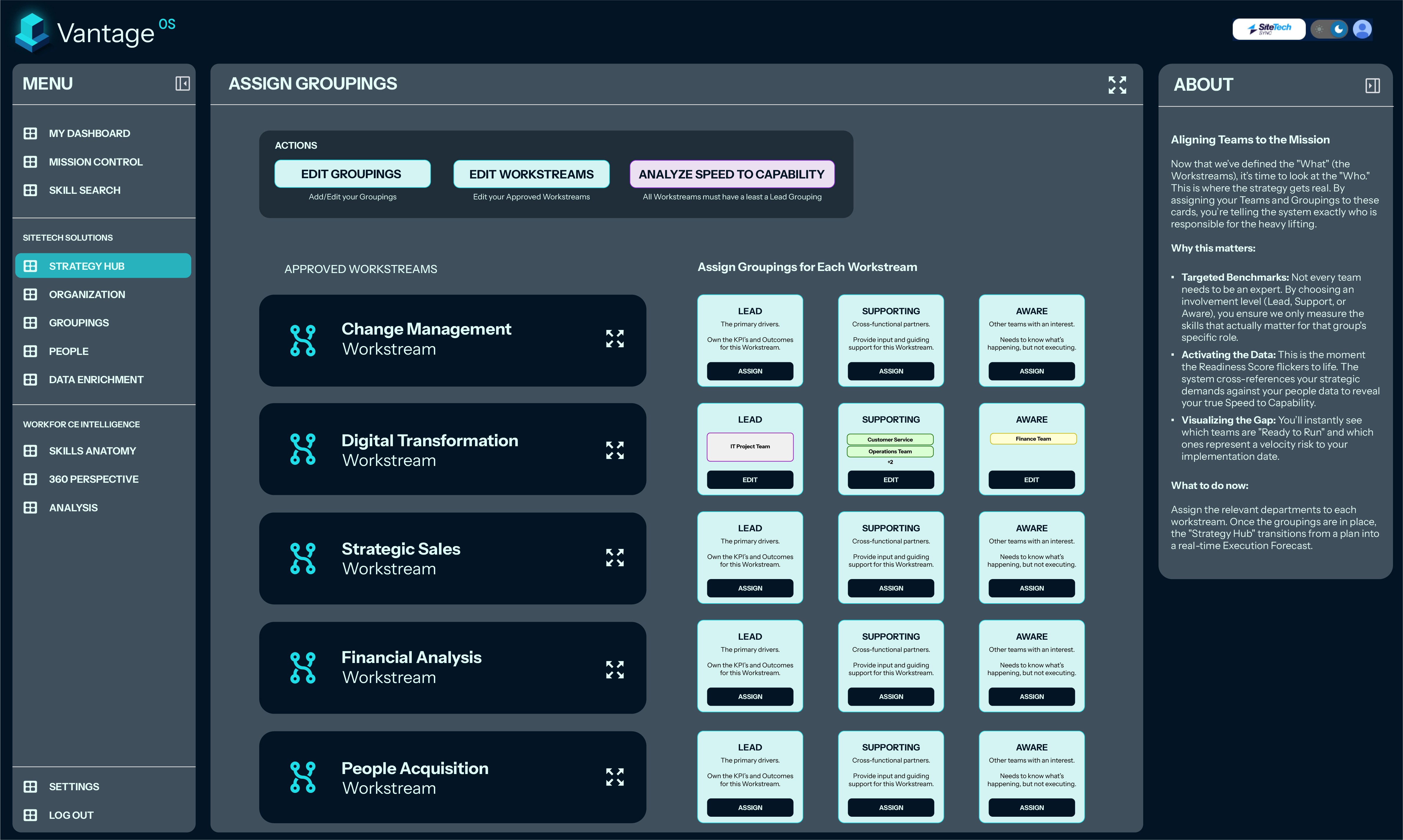This screenshot has height=840, width=1403.
Task: Click the Edit Groupings button
Action: coord(352,174)
